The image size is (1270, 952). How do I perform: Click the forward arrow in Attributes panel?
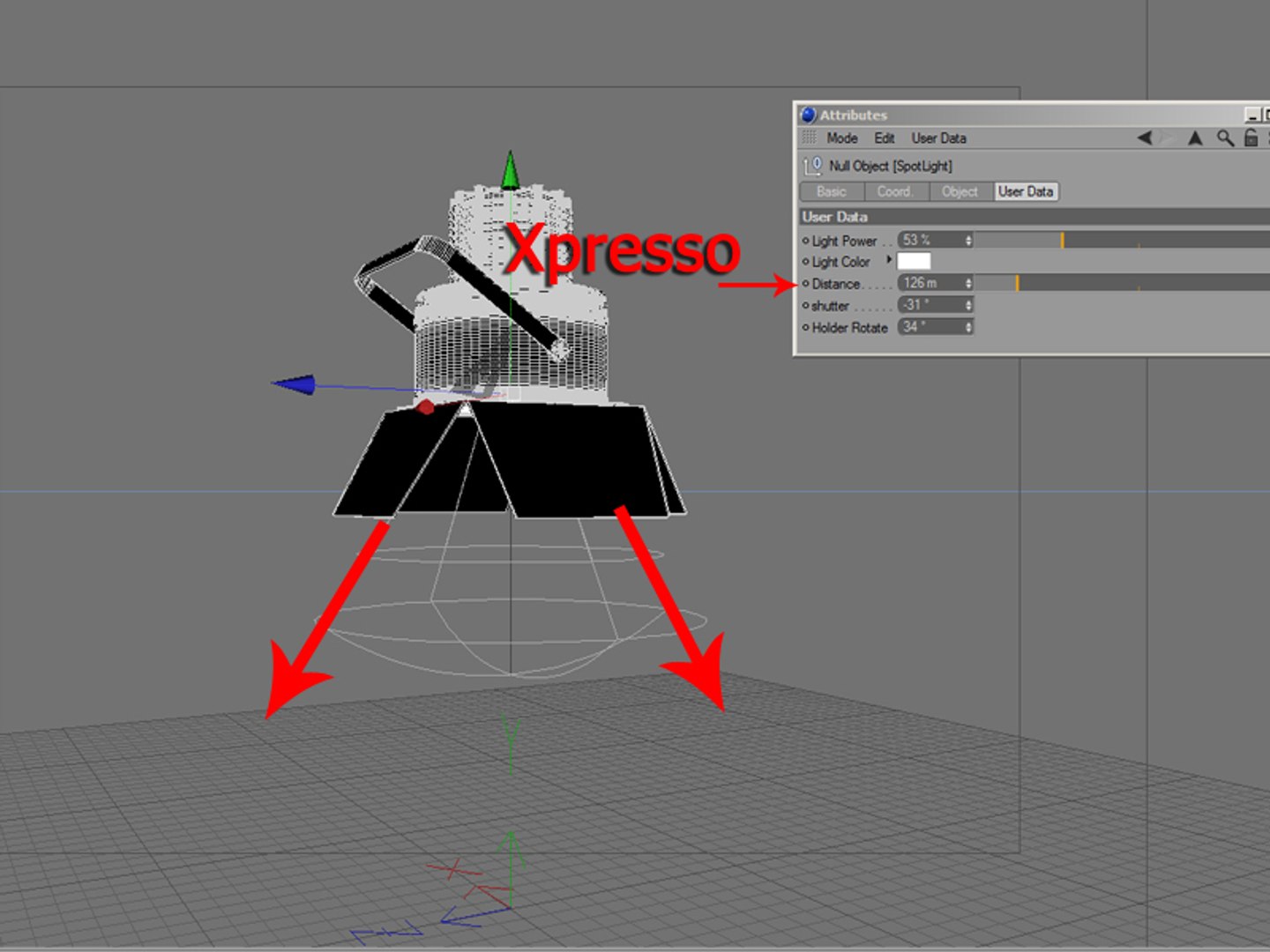click(1168, 138)
